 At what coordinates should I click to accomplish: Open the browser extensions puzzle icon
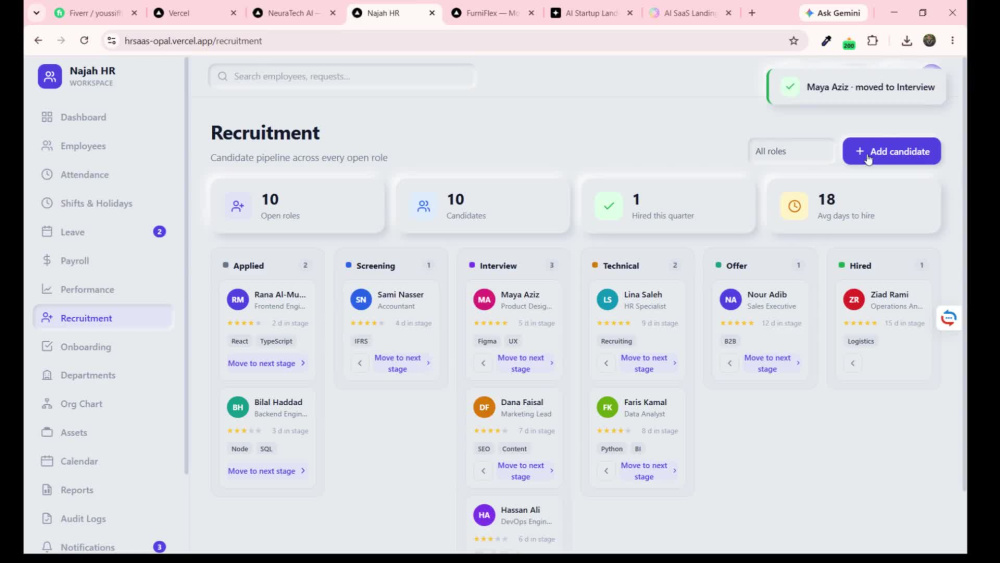pos(872,41)
